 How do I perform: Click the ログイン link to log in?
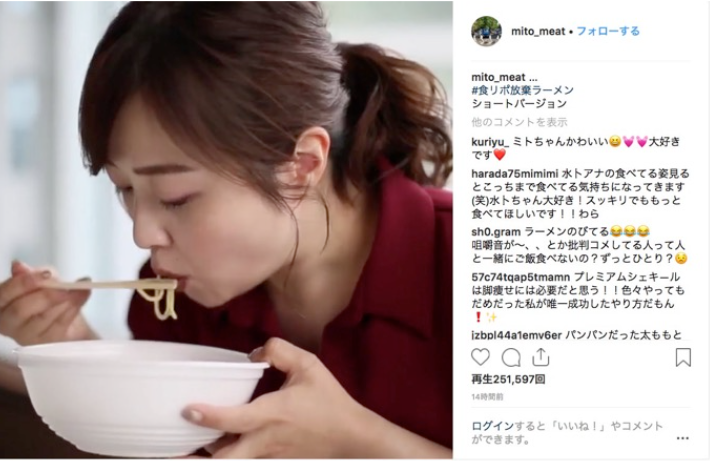click(492, 426)
